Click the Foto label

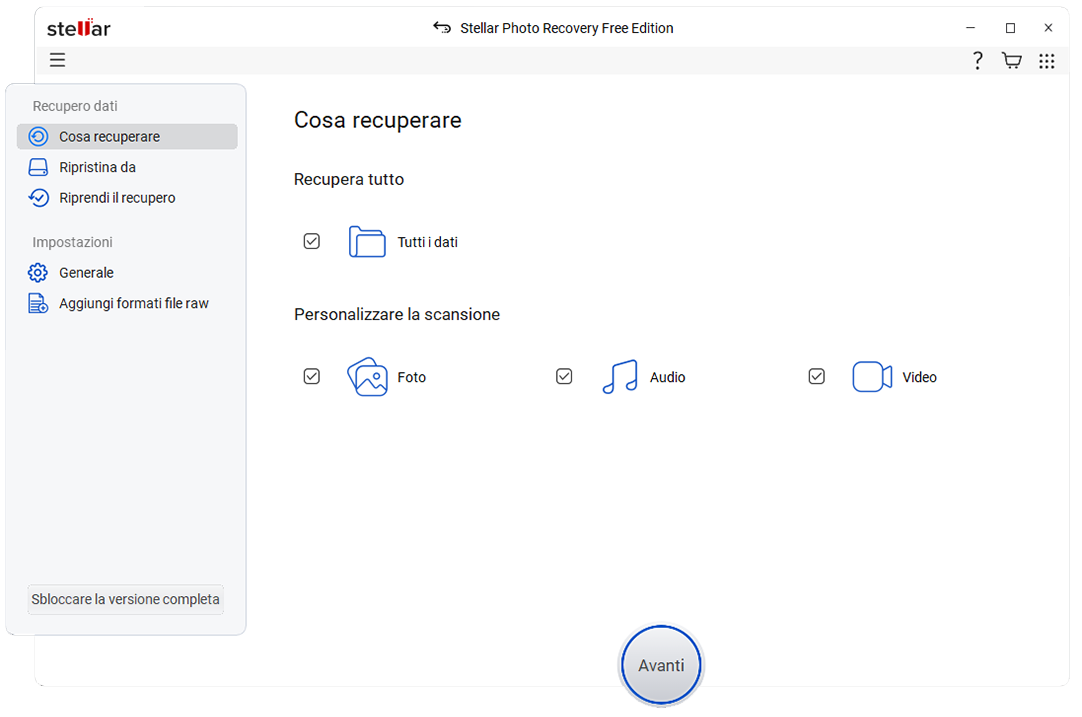(412, 377)
